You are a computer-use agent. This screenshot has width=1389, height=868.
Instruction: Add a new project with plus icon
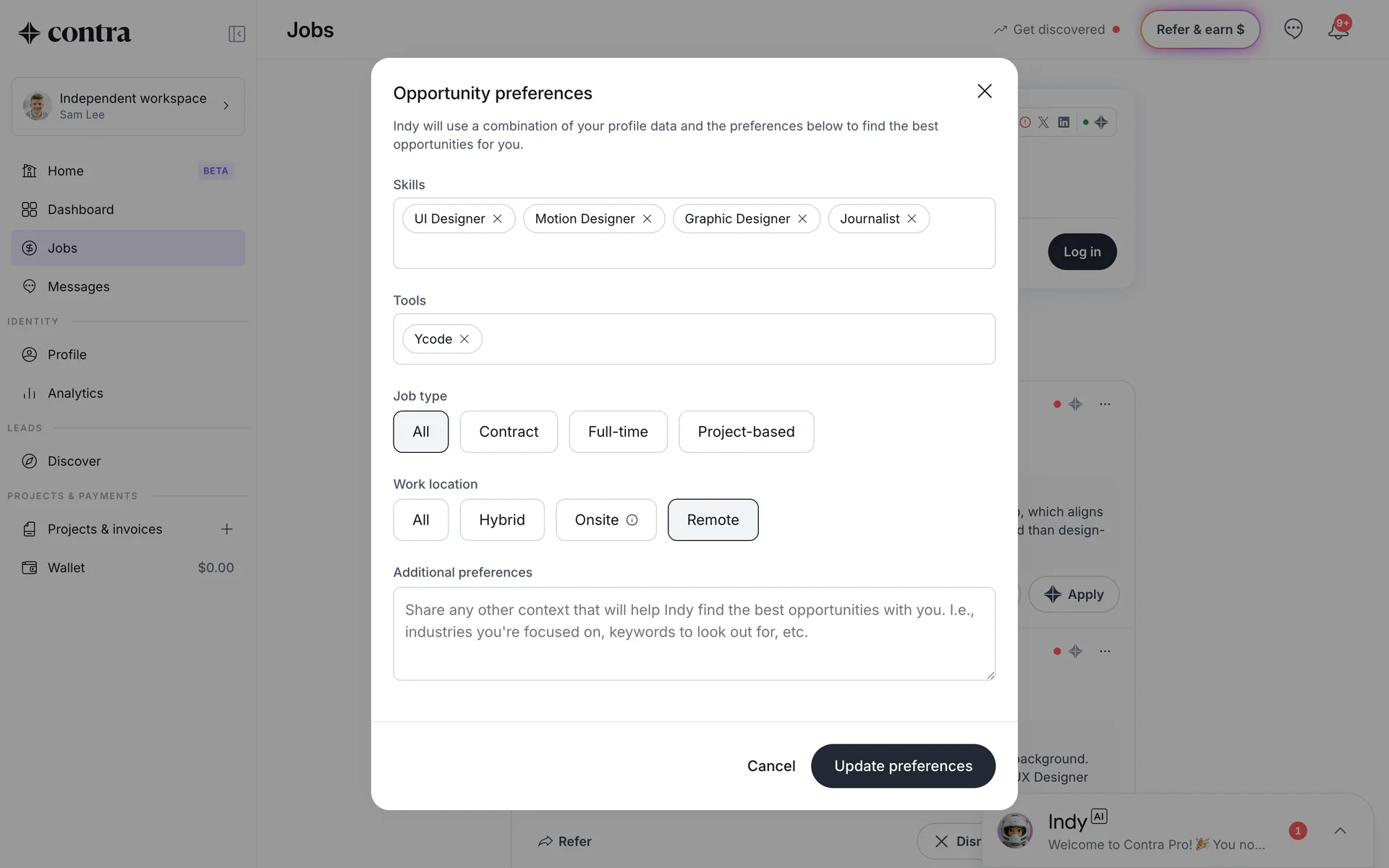(226, 529)
